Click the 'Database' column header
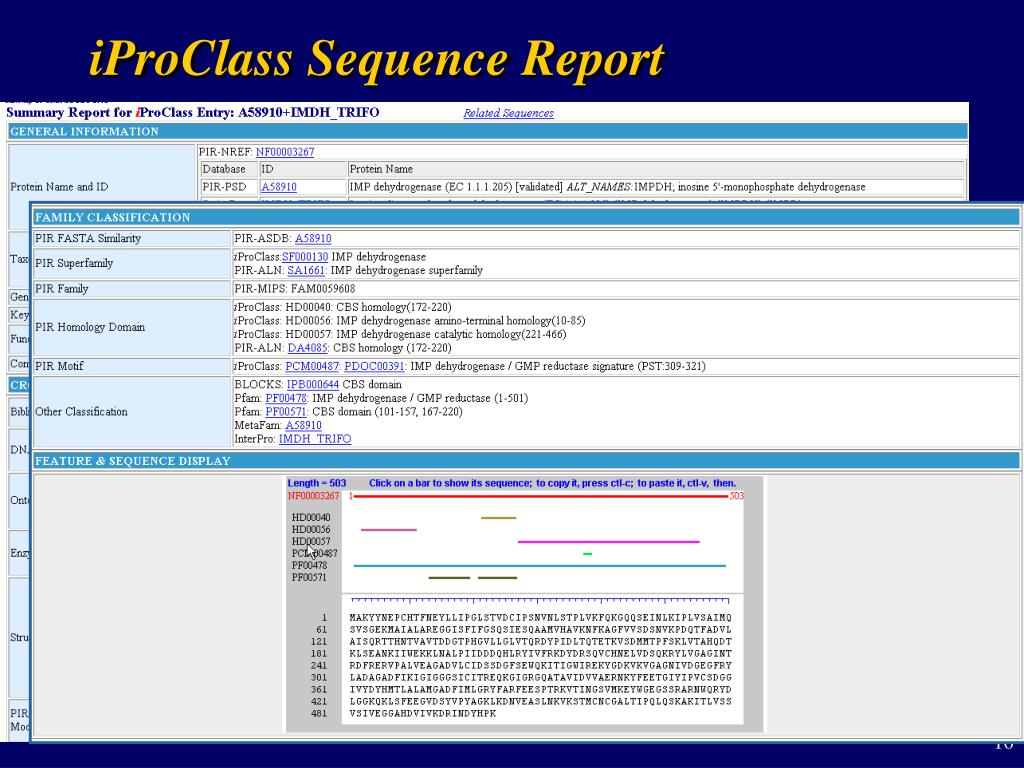 pos(224,169)
